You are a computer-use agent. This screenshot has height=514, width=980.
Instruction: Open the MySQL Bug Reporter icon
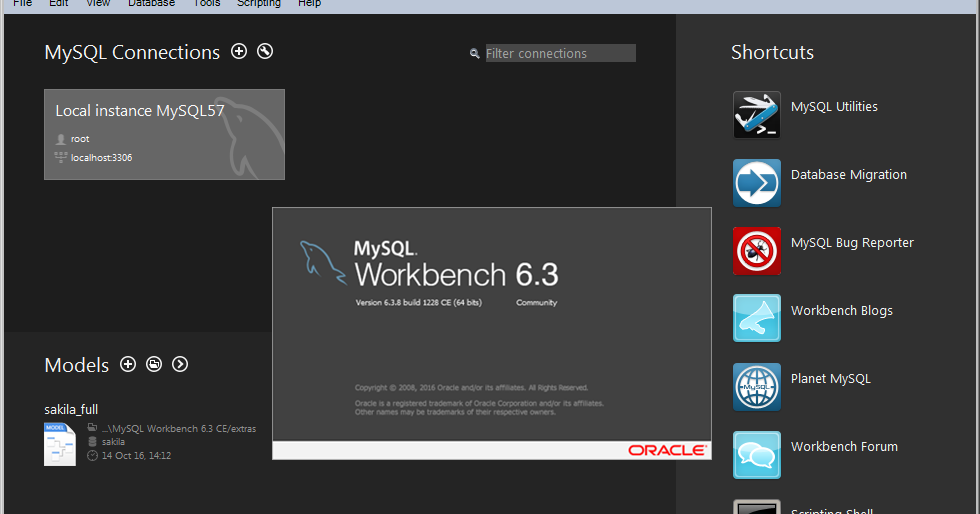click(757, 251)
